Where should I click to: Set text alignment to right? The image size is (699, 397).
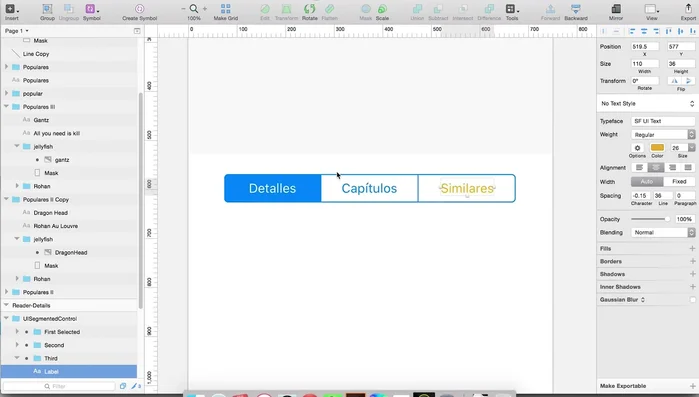coord(672,168)
